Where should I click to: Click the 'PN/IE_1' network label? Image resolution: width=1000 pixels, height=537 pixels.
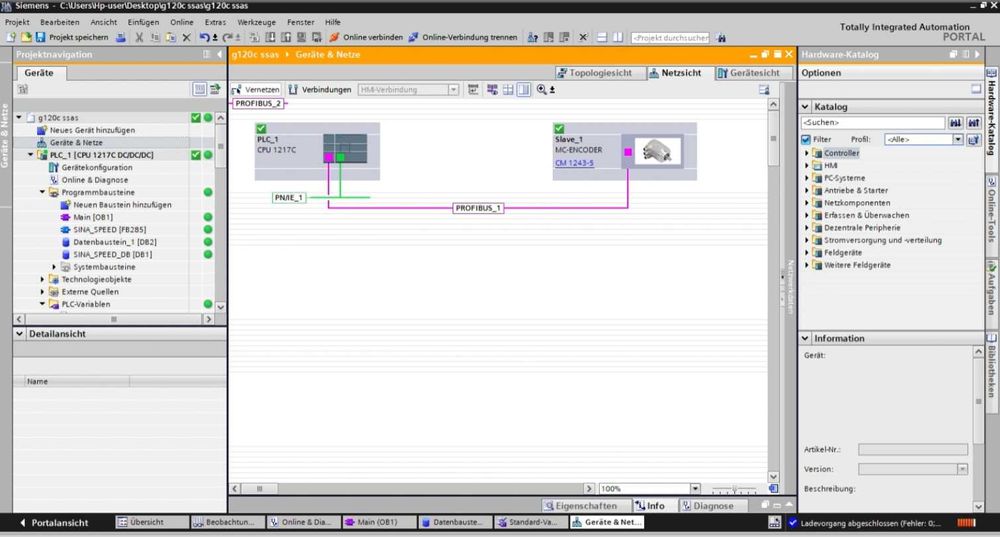click(288, 198)
